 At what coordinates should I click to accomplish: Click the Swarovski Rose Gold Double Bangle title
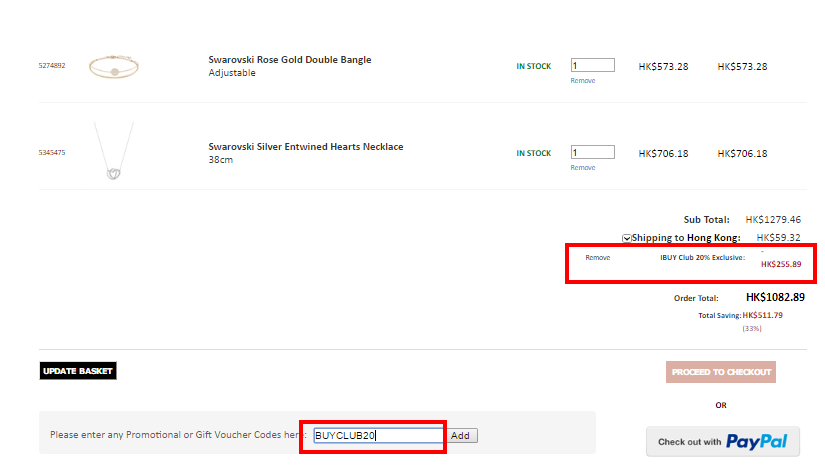click(290, 59)
